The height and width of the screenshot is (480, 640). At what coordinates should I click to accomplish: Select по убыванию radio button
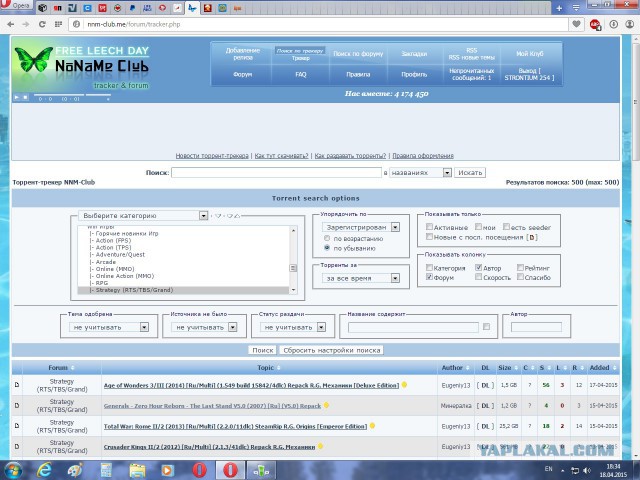point(327,248)
